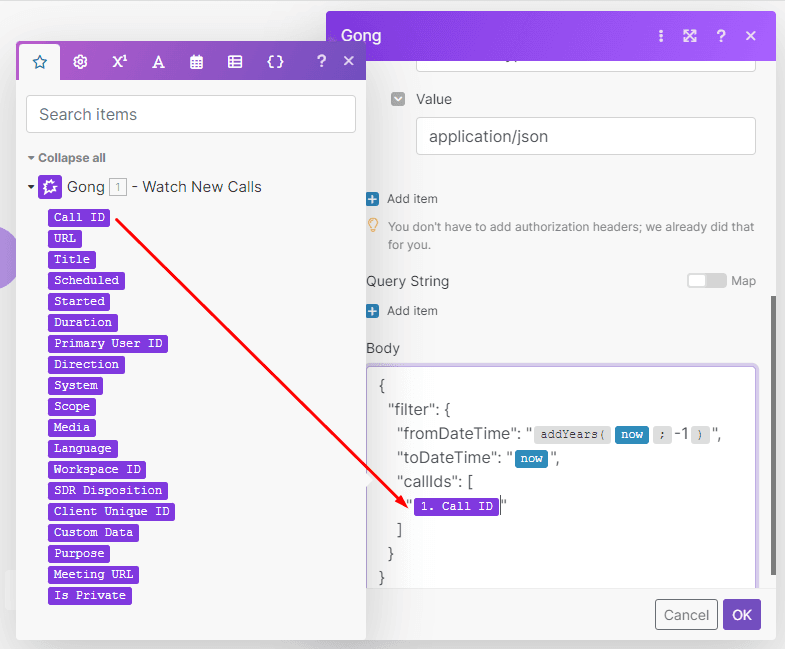Open the starred favorites tab

click(40, 61)
